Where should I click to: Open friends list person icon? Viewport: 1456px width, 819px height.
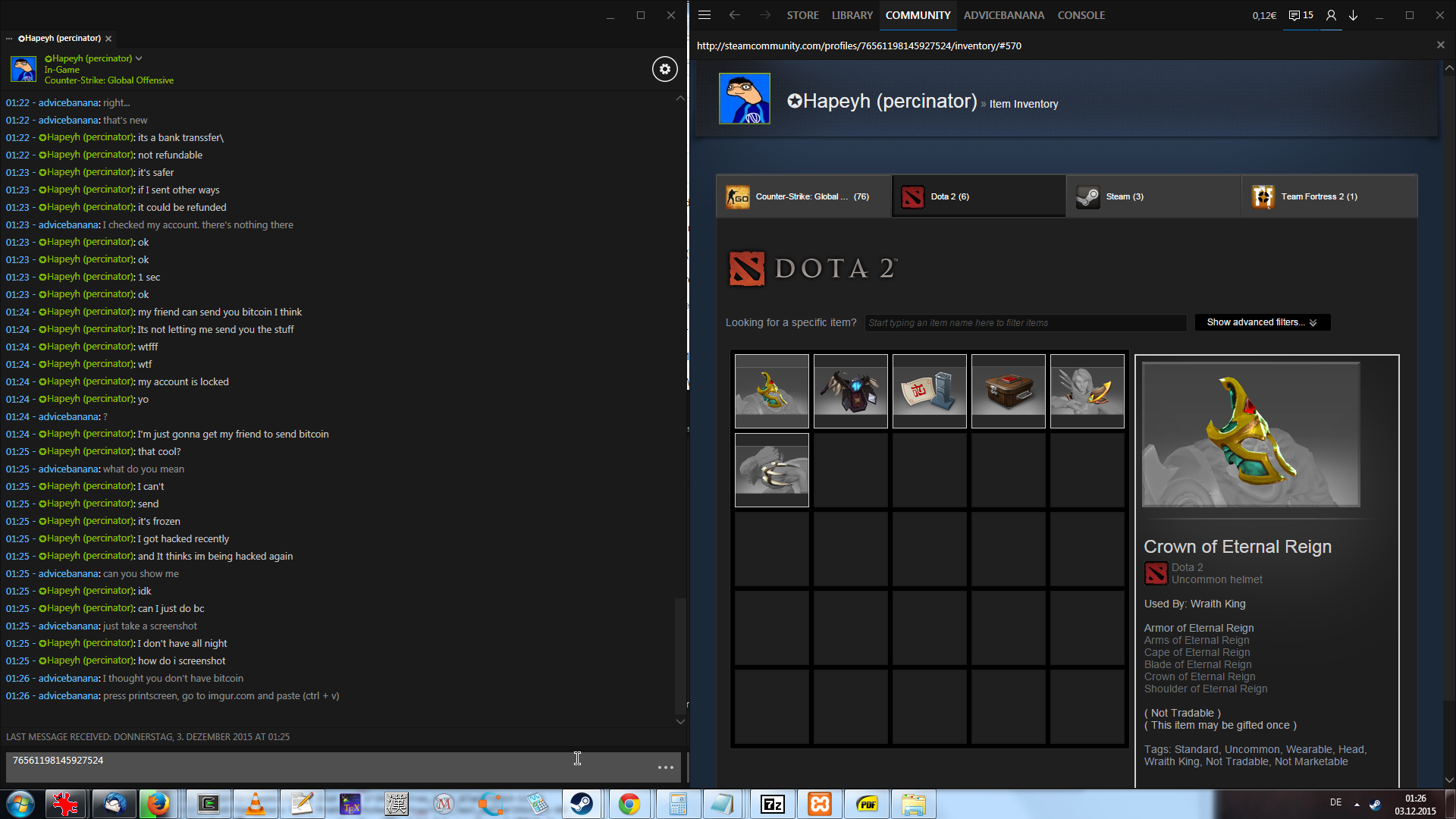(1331, 15)
